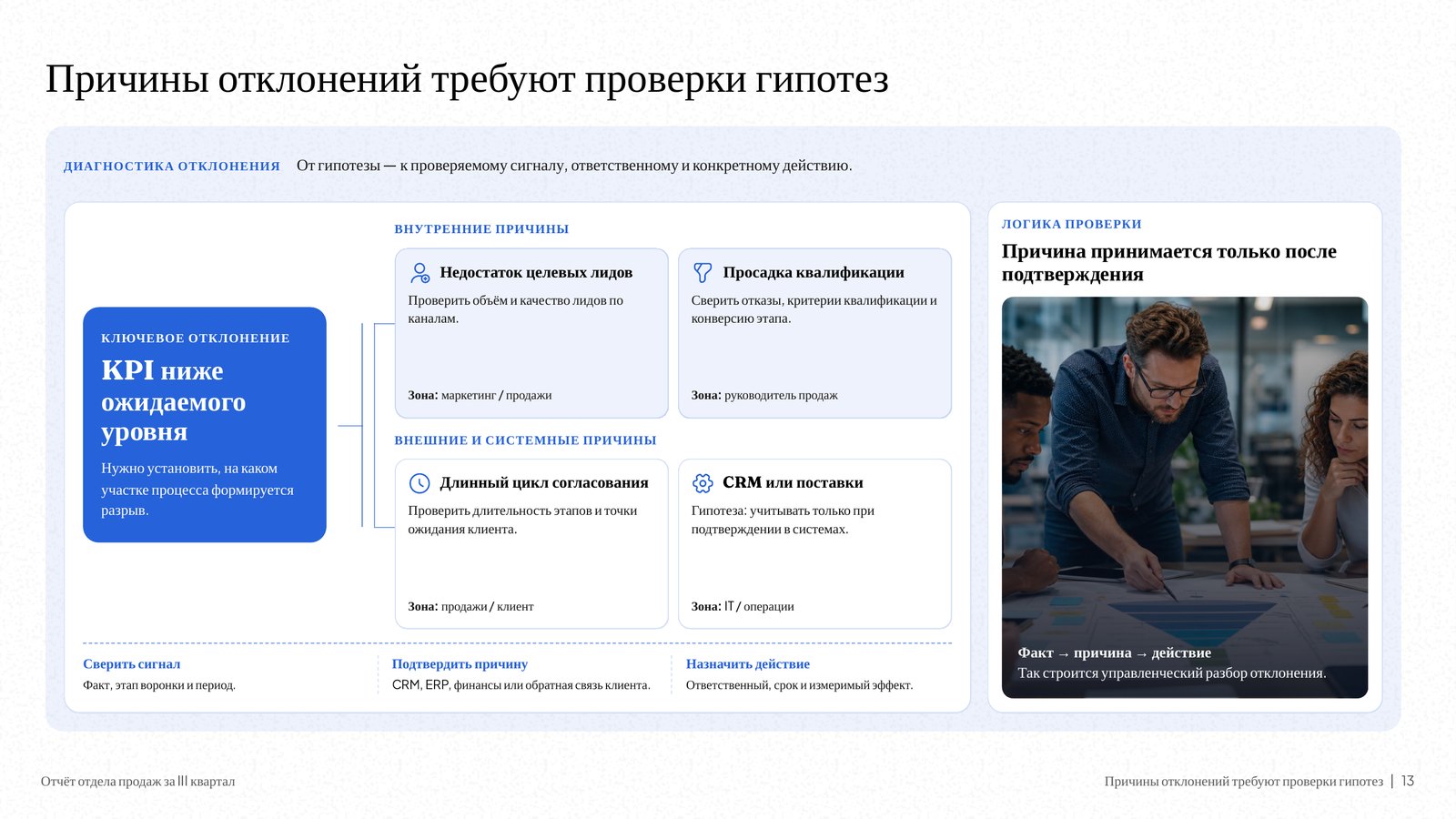Screen dimensions: 1456x819
Task: Click the page number 13 in footer
Action: click(1408, 781)
